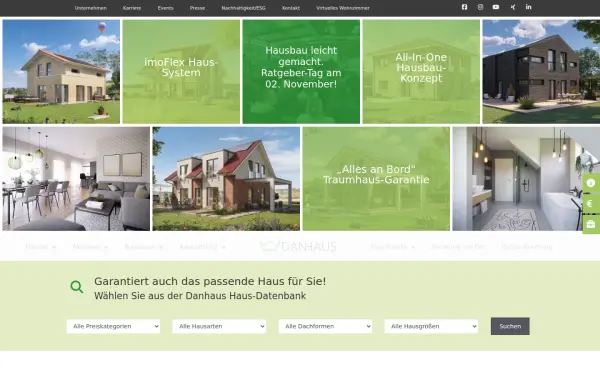The height and width of the screenshot is (375, 600).
Task: Click the beige house with balloon image
Action: click(x=61, y=72)
